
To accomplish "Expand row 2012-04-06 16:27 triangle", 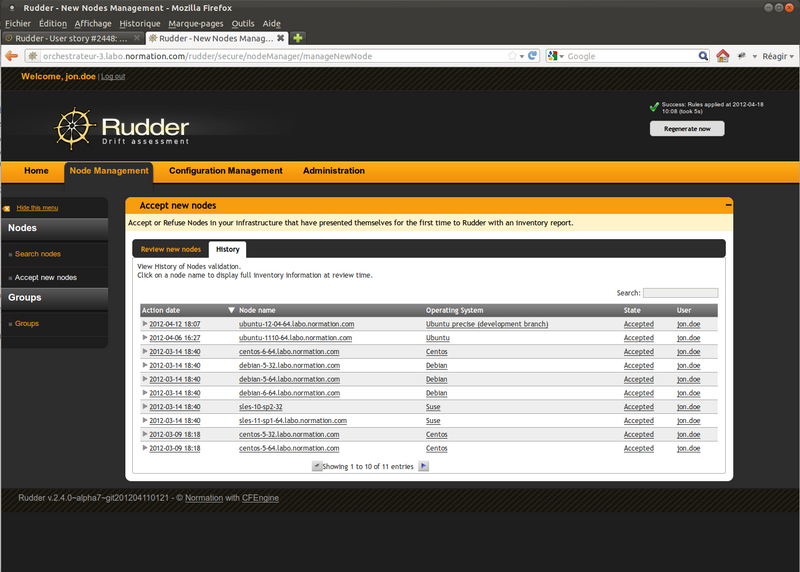I will pyautogui.click(x=145, y=337).
